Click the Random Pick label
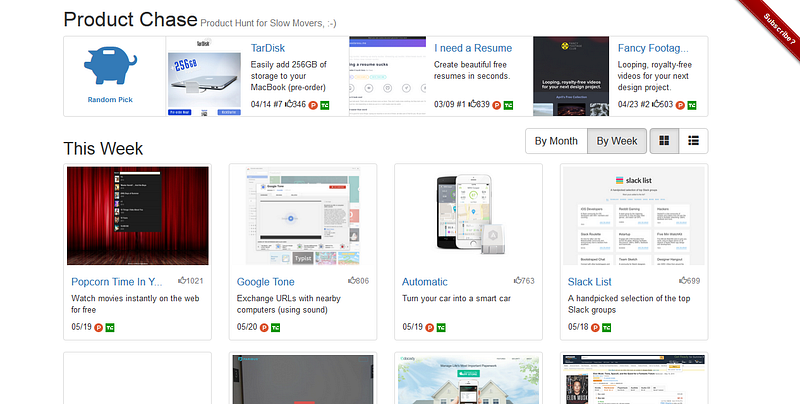The width and height of the screenshot is (800, 404). tap(110, 99)
